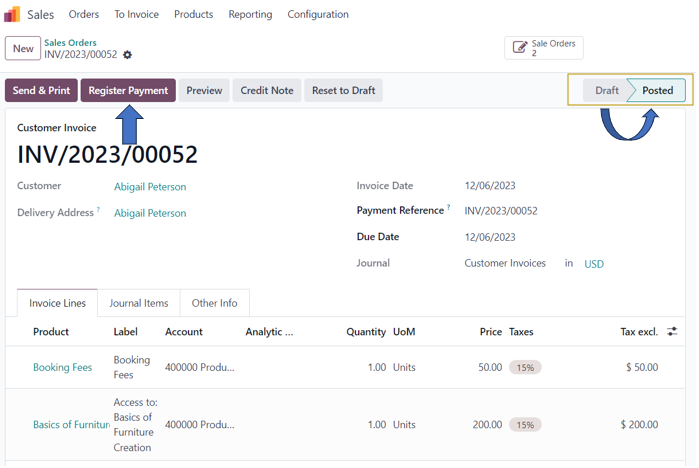Open the To Invoice dropdown menu
Image resolution: width=699 pixels, height=468 pixels.
tap(136, 15)
